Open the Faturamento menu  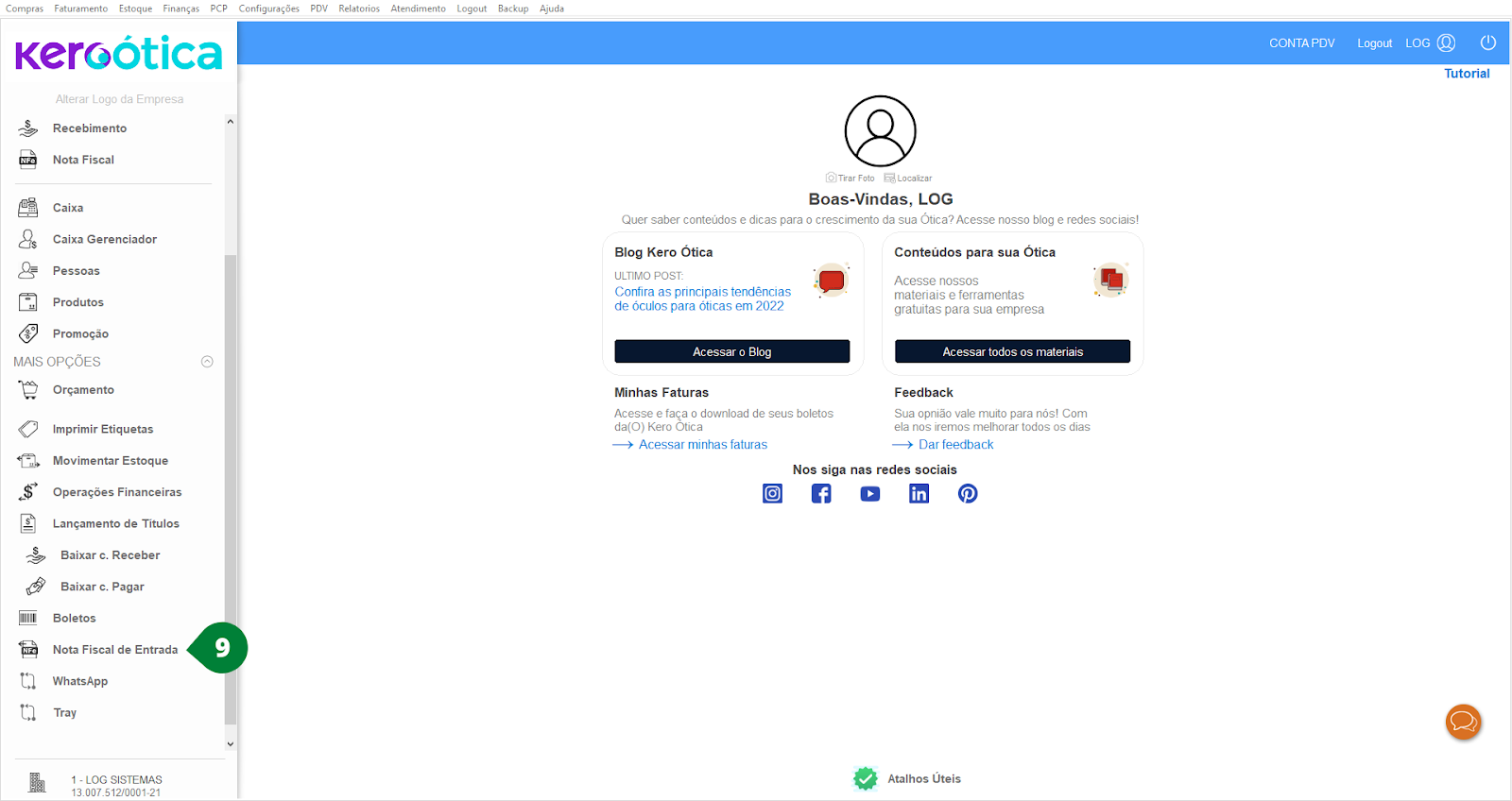tap(81, 9)
